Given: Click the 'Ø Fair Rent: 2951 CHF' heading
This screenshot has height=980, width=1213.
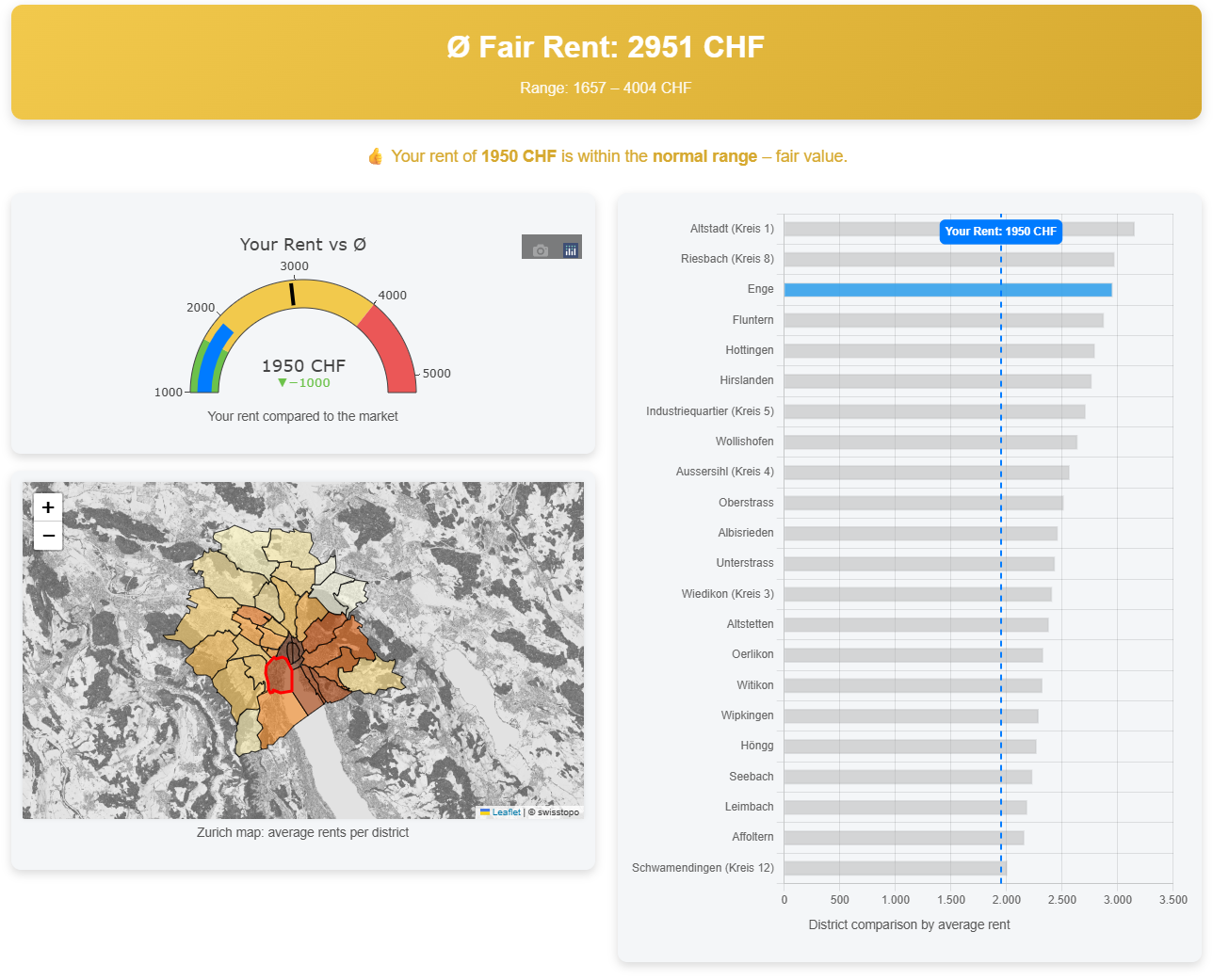Looking at the screenshot, I should click(x=606, y=47).
